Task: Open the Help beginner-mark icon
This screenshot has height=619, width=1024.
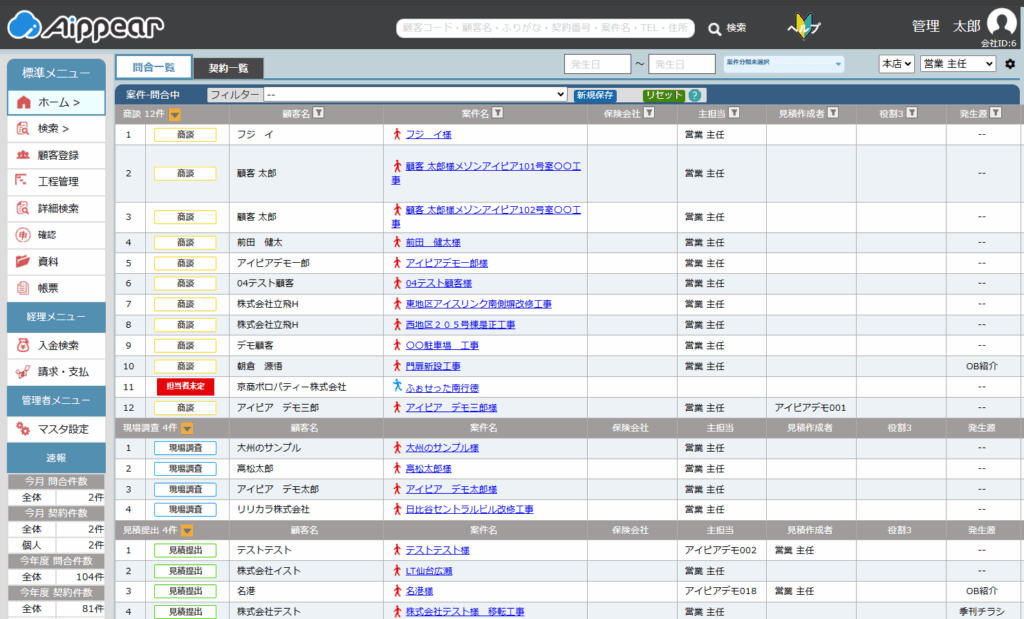Action: click(x=804, y=27)
